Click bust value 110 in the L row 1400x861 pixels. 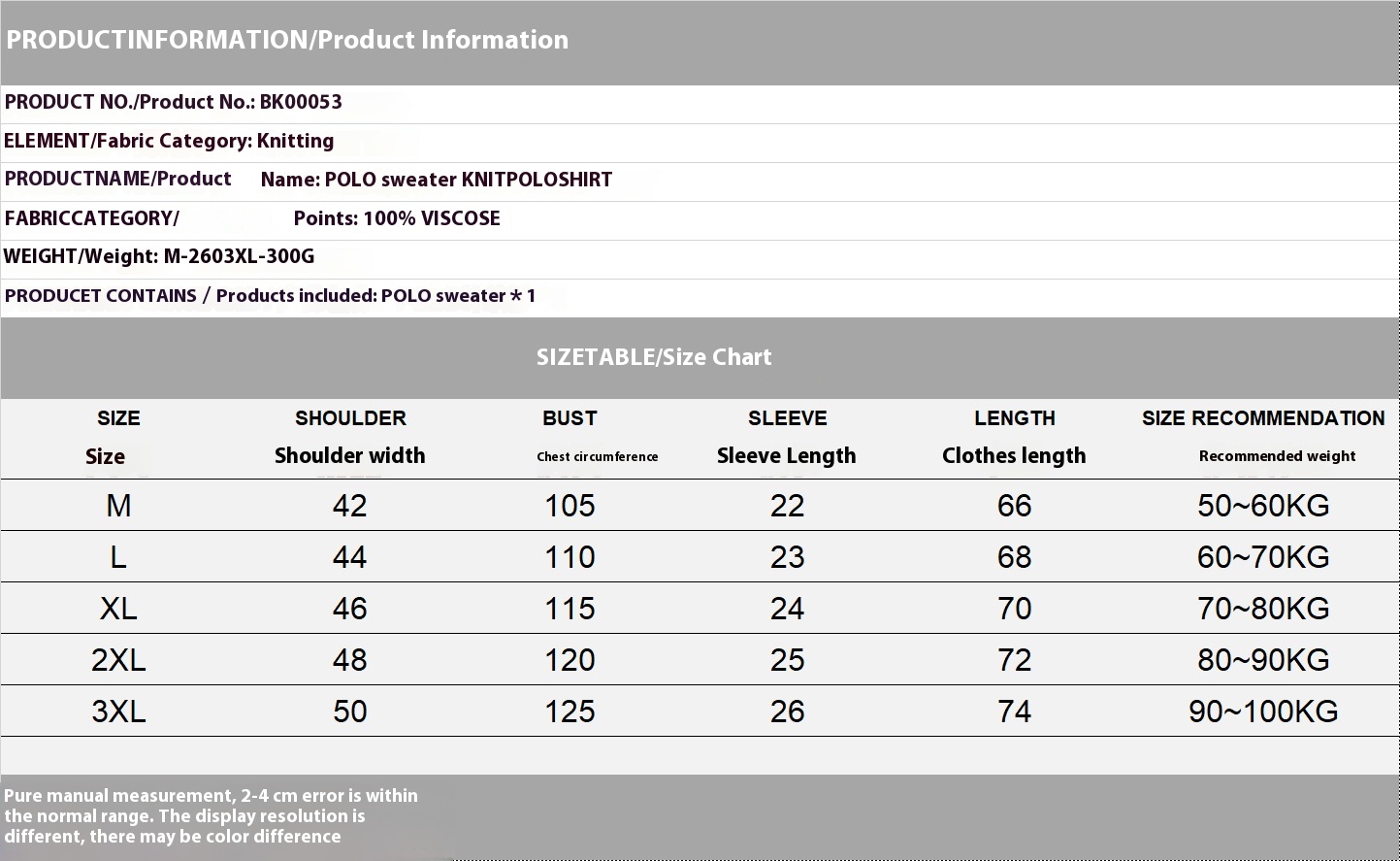[570, 557]
